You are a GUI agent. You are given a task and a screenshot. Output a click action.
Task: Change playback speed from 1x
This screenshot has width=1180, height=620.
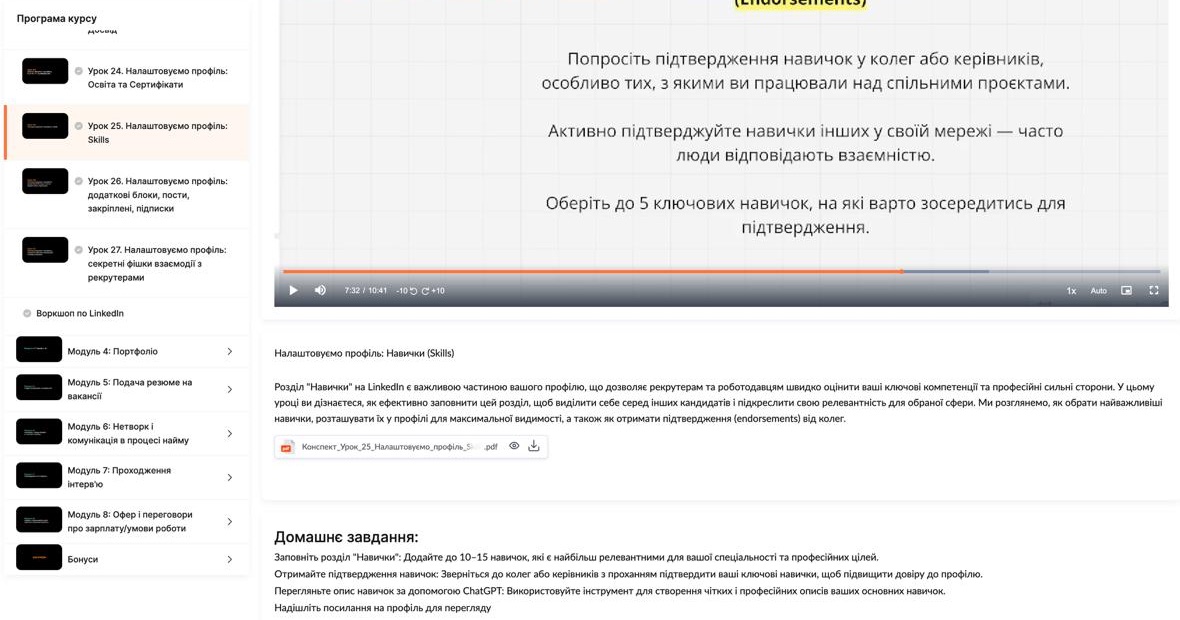click(1071, 290)
